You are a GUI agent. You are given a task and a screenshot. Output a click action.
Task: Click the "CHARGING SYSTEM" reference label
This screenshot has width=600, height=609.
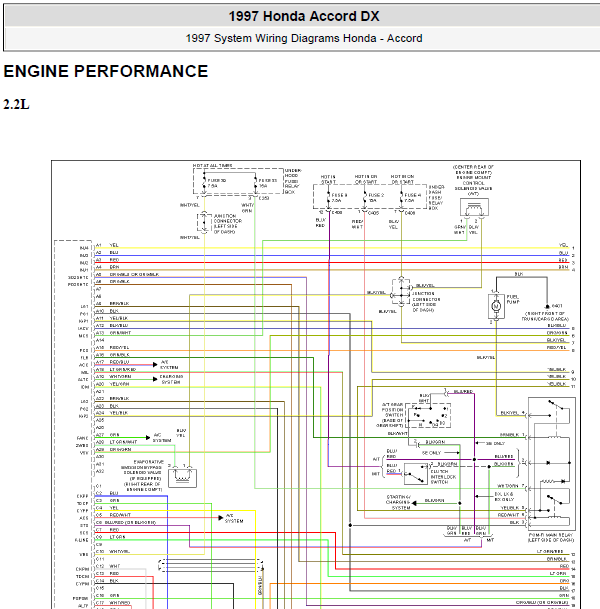click(171, 379)
